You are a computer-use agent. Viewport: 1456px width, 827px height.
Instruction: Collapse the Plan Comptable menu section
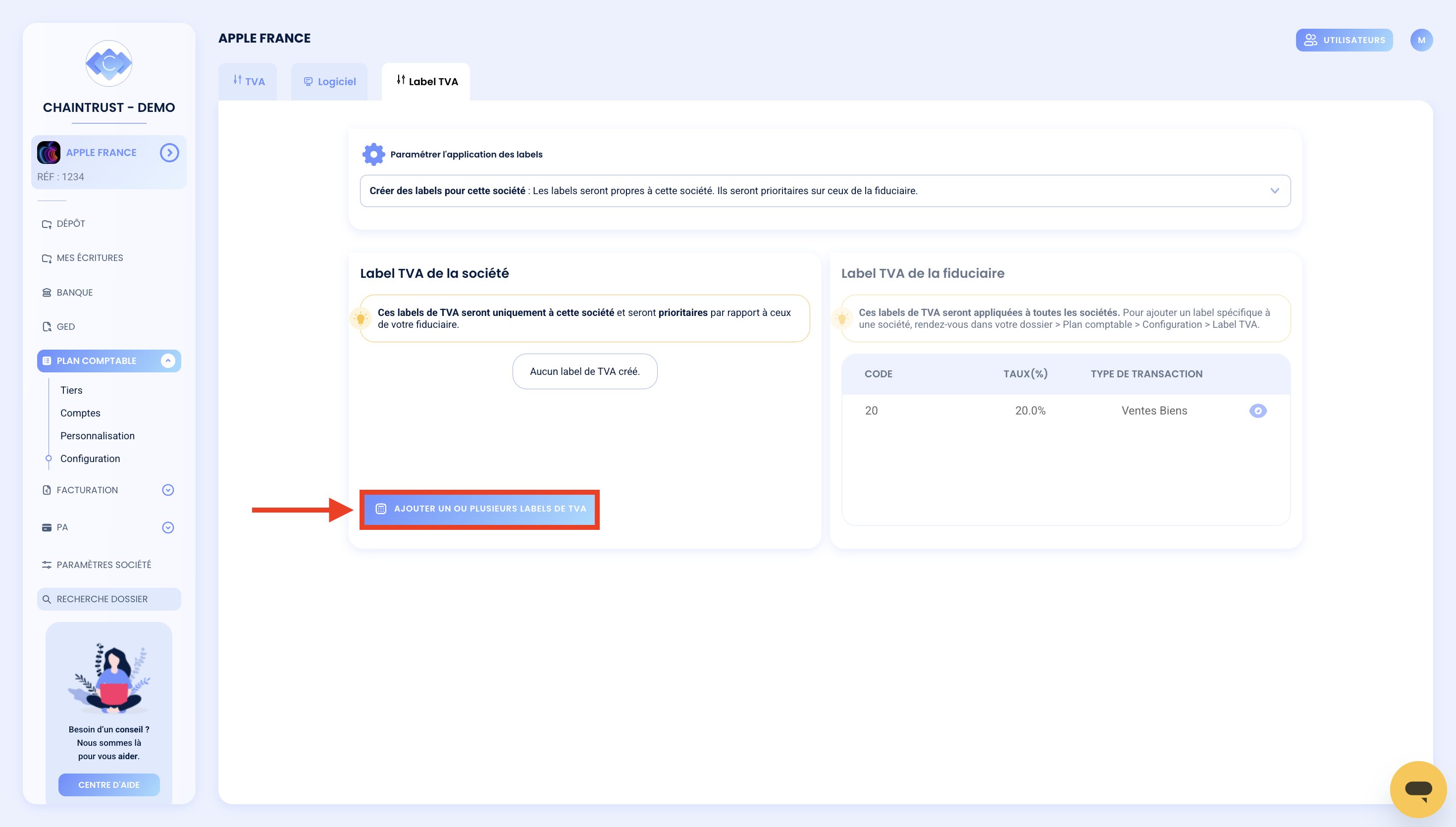pyautogui.click(x=168, y=361)
